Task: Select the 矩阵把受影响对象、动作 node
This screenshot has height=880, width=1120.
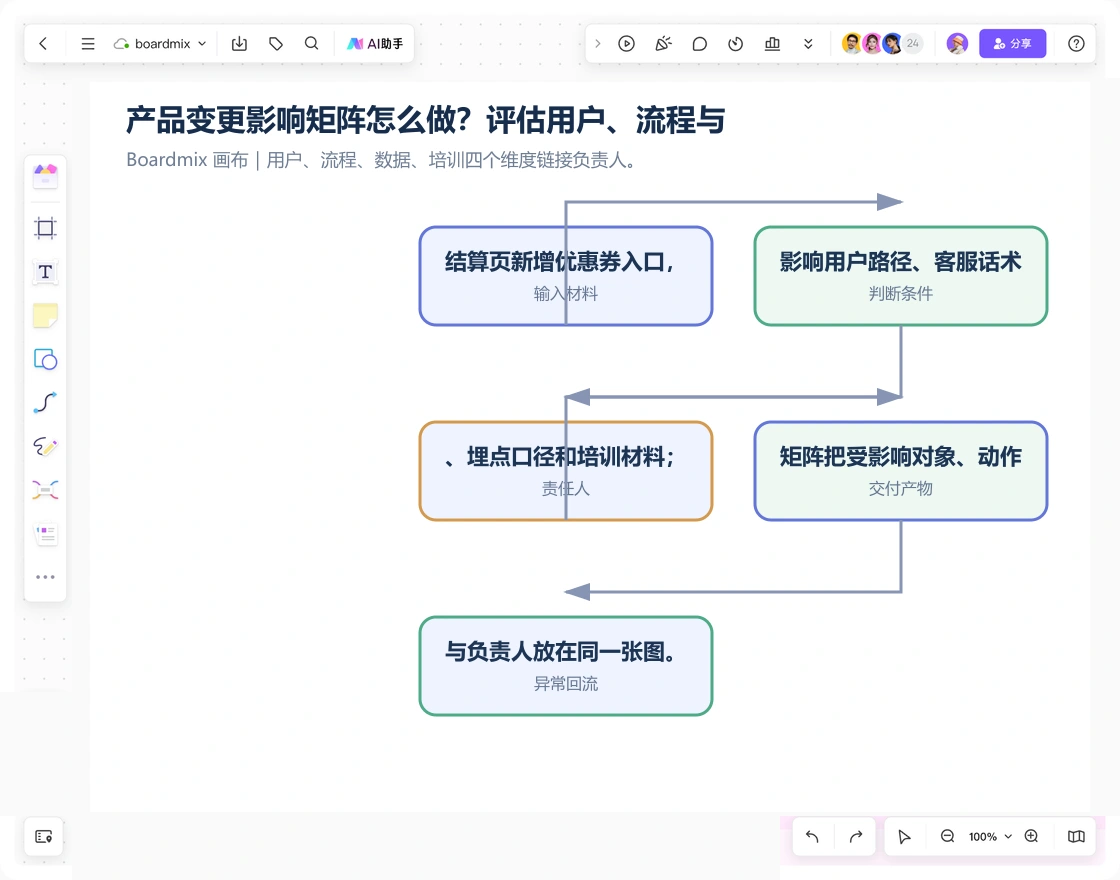Action: tap(901, 471)
